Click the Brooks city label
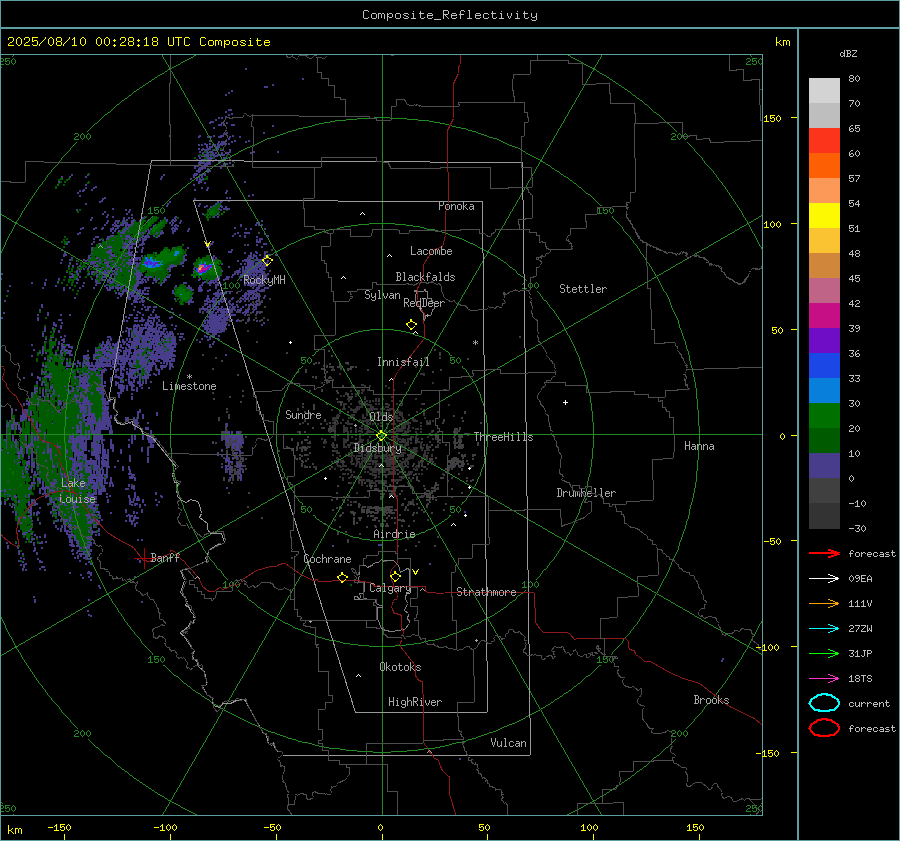Screen dimensions: 900x841 pos(711,700)
